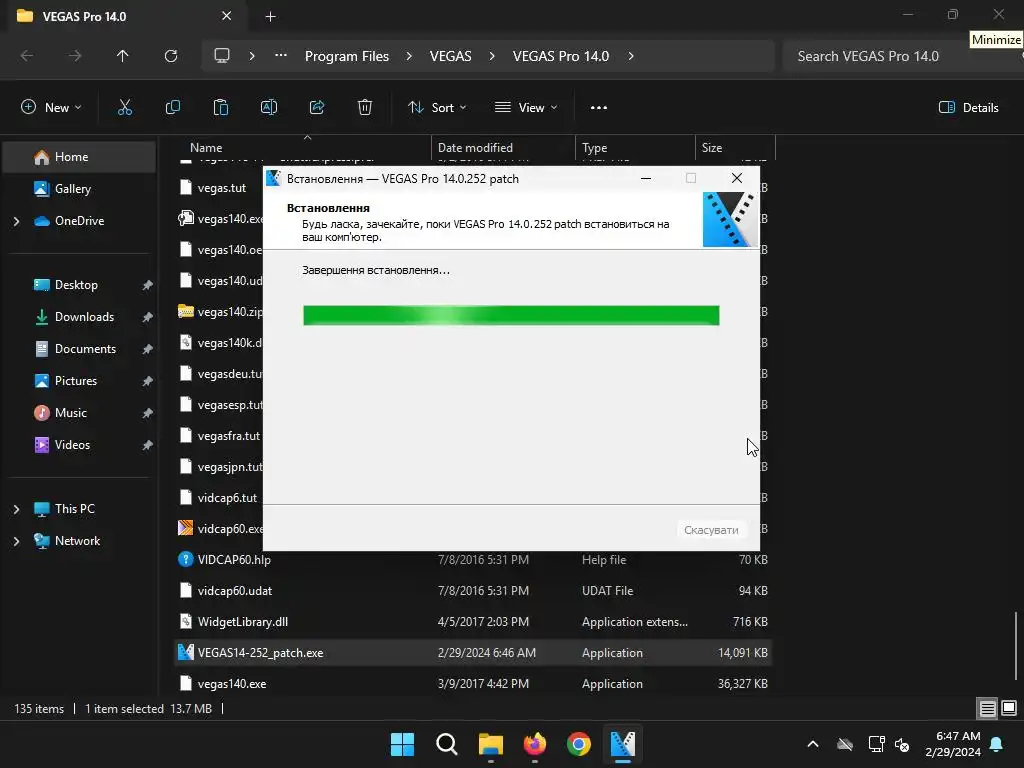Sort by Size column header
This screenshot has width=1024, height=768.
(x=712, y=148)
